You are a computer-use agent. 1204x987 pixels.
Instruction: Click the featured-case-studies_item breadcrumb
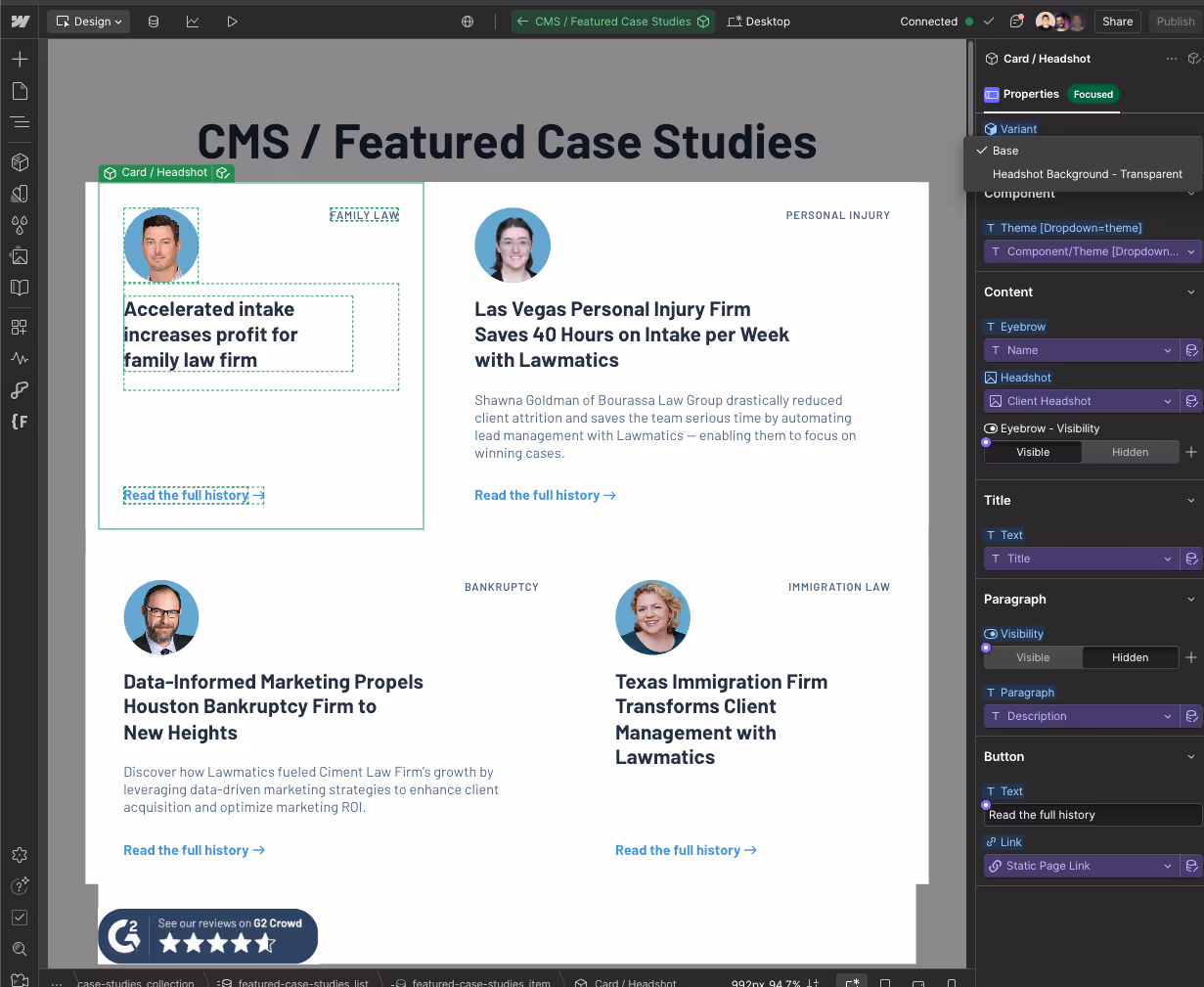click(471, 982)
